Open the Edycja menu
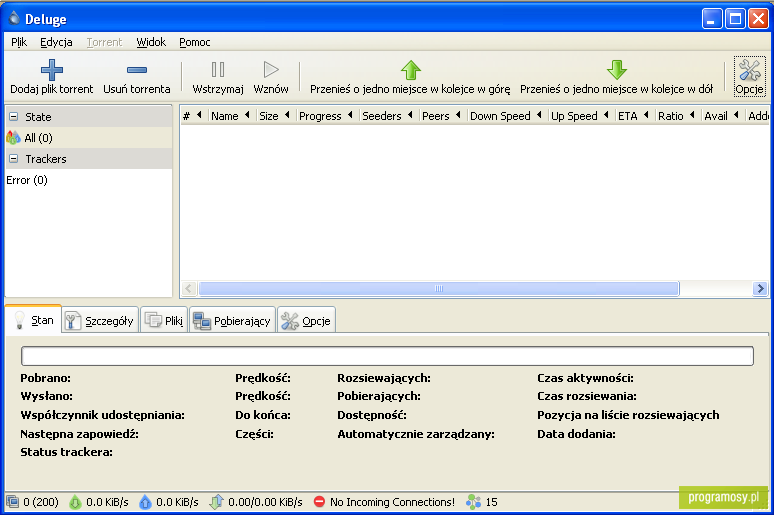 click(x=56, y=42)
